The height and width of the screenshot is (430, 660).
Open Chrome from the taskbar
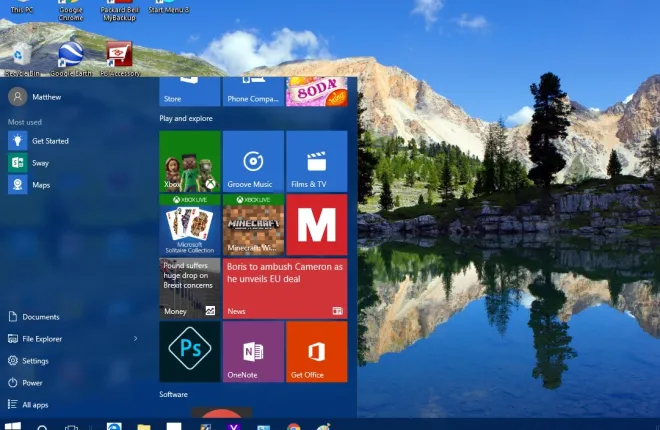pos(293,426)
